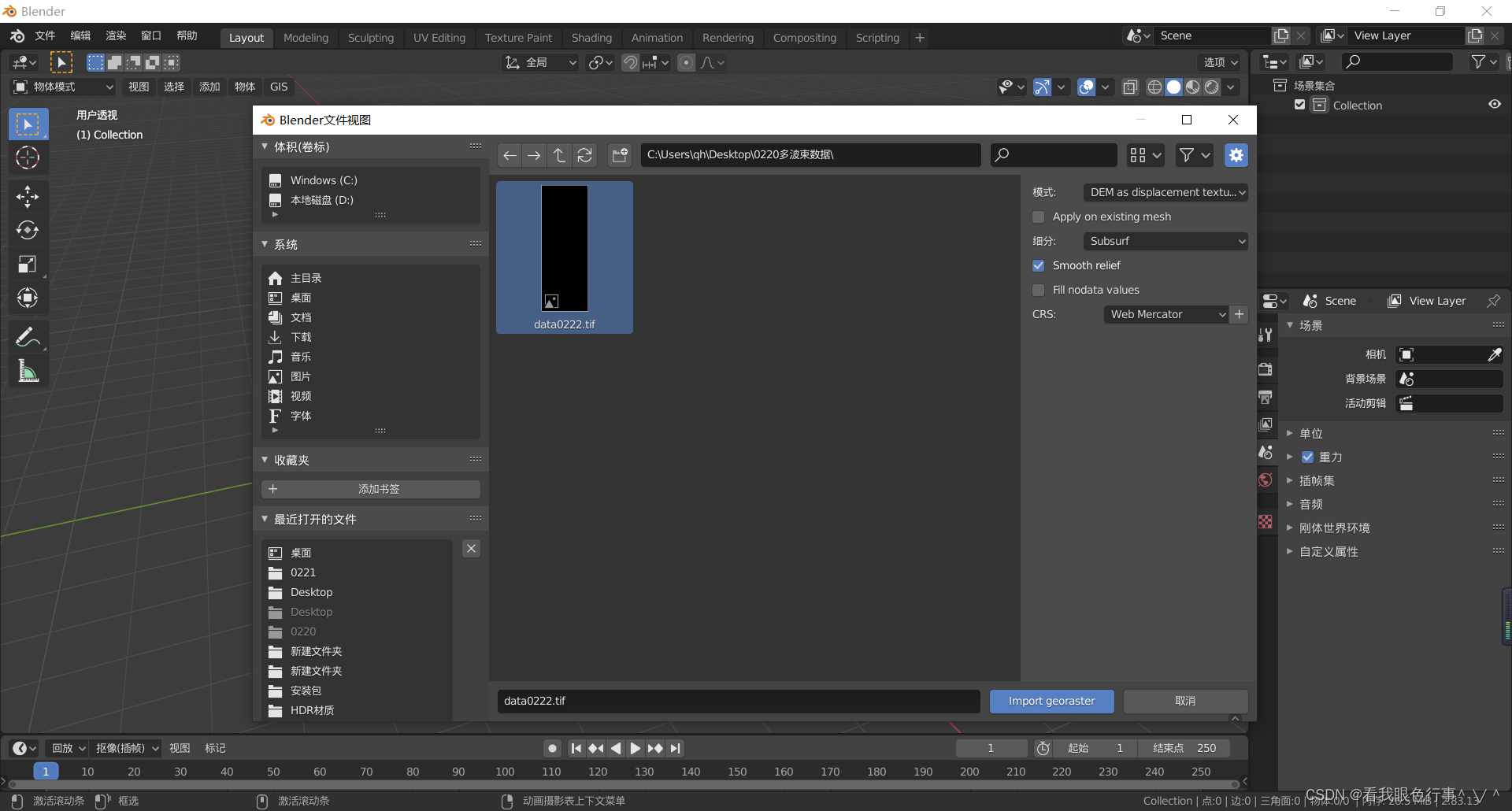Image resolution: width=1512 pixels, height=811 pixels.
Task: Toggle file browser options gear
Action: pyautogui.click(x=1236, y=155)
